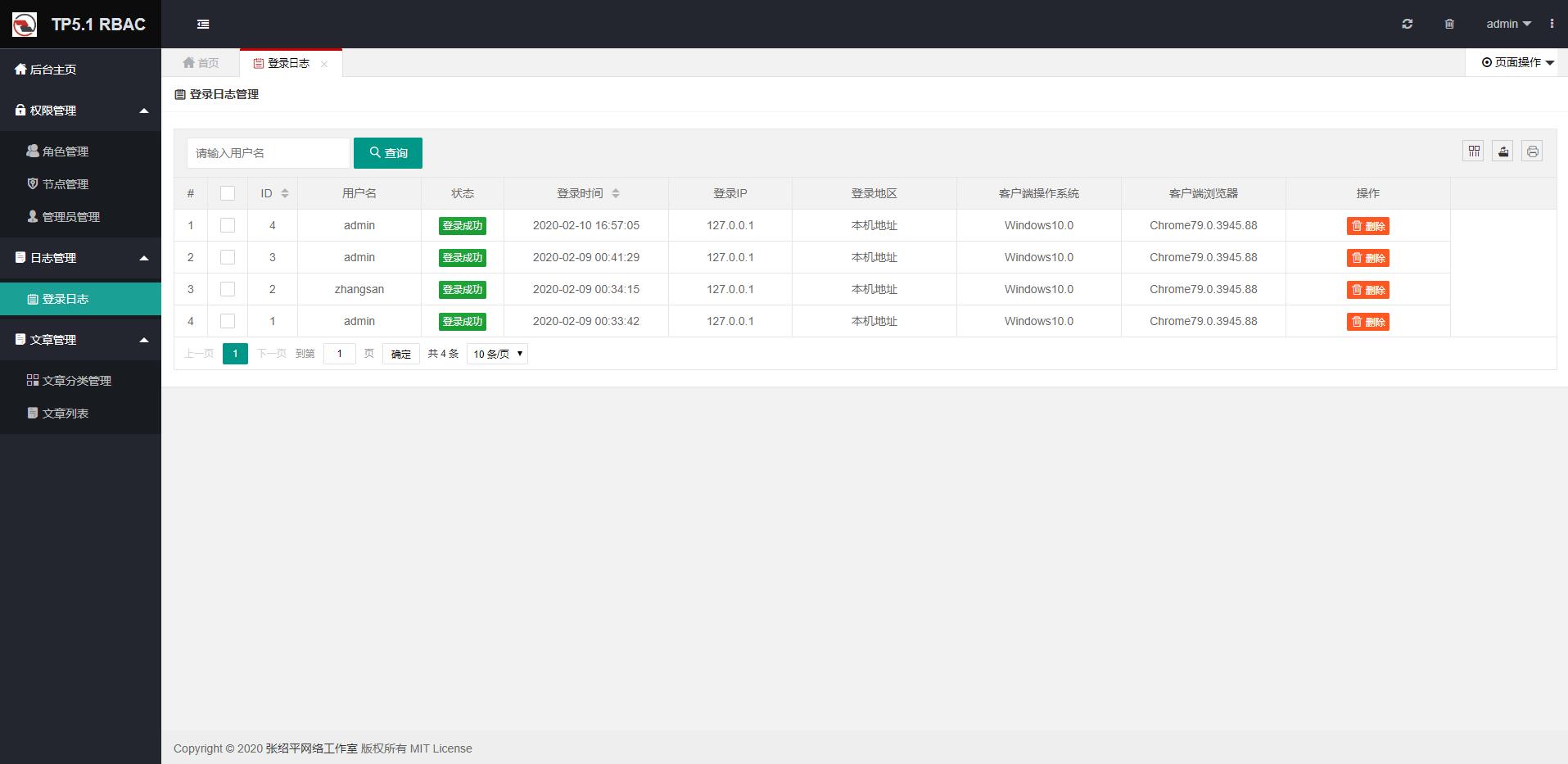Viewport: 1568px width, 764px height.
Task: Click the refresh icon in top bar
Action: 1408,24
